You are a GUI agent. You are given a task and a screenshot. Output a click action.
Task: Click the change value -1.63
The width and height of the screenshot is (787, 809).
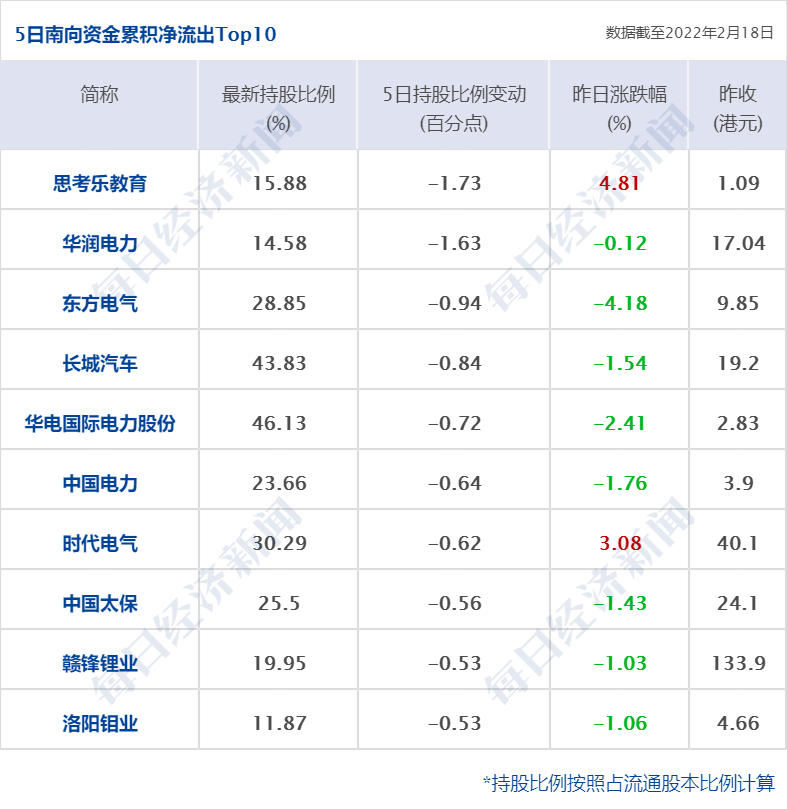point(454,243)
